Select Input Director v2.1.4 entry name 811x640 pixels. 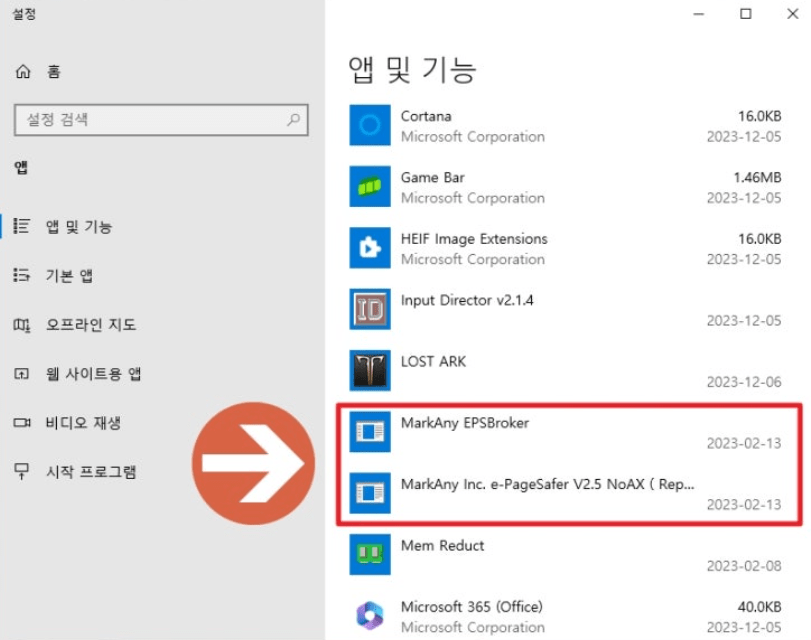467,300
